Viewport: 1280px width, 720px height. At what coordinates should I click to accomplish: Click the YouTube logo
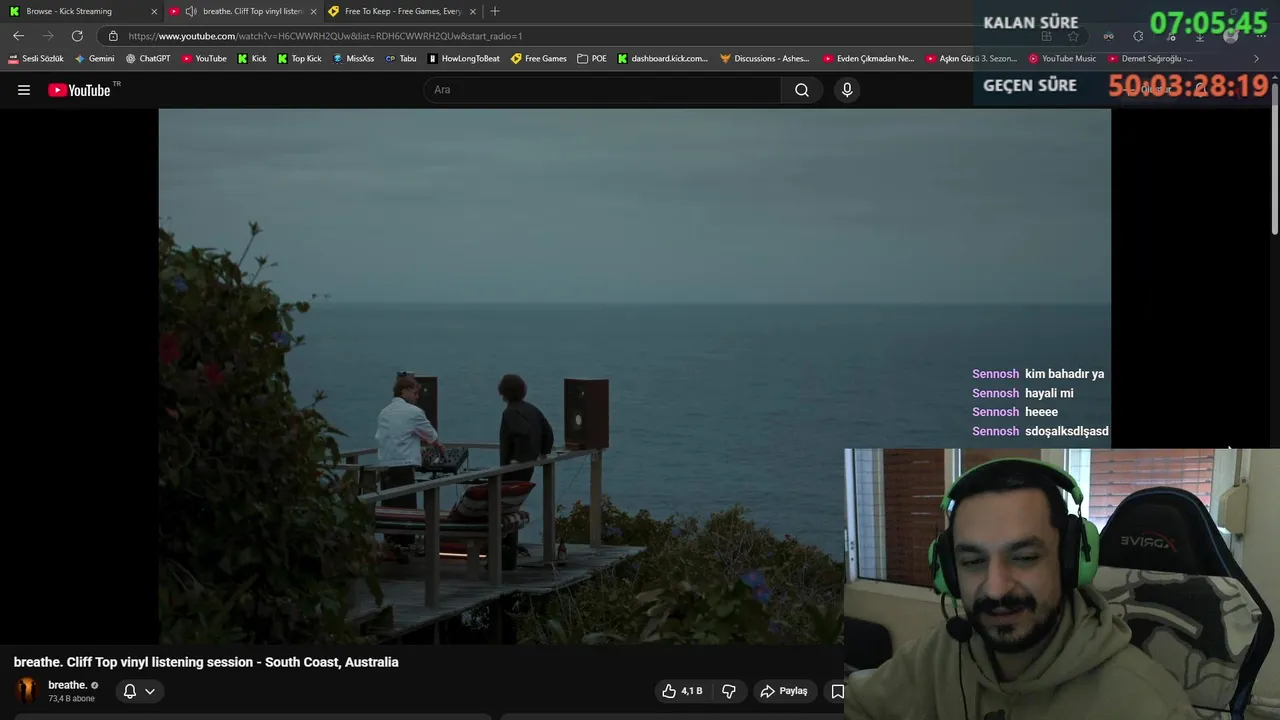[79, 90]
